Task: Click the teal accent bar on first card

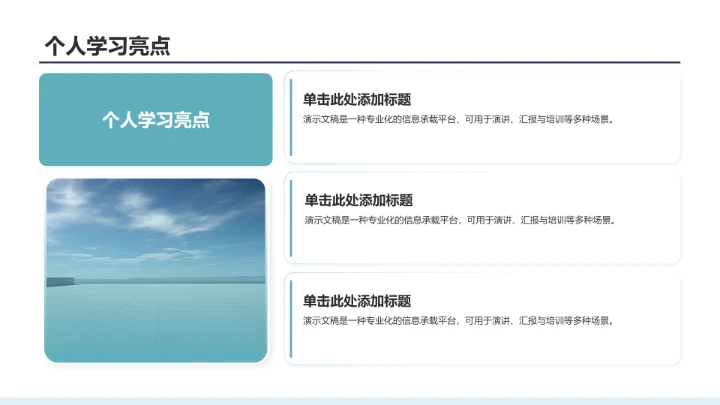Action: pos(290,117)
